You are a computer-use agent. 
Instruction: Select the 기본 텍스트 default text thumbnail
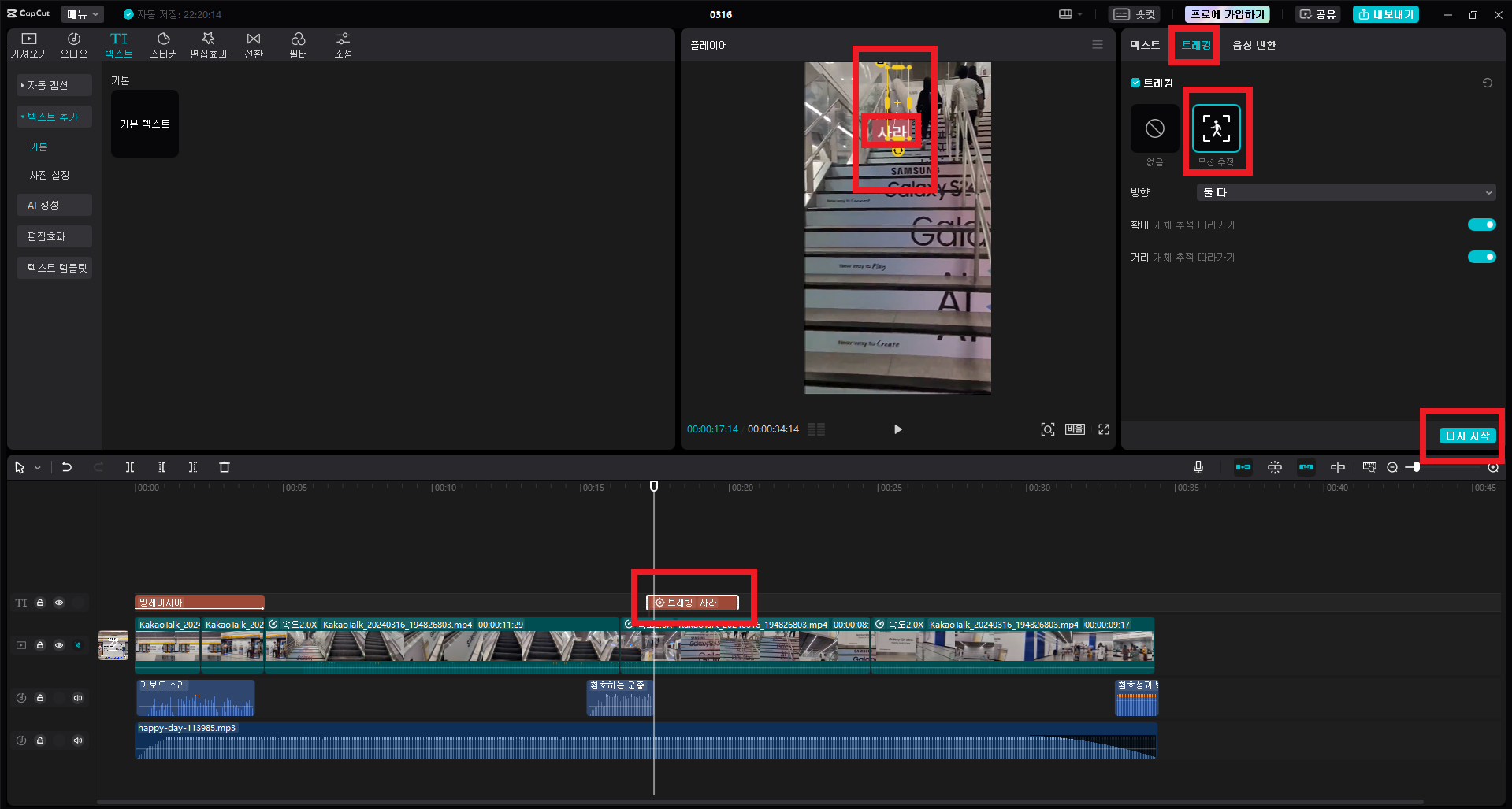(x=145, y=124)
